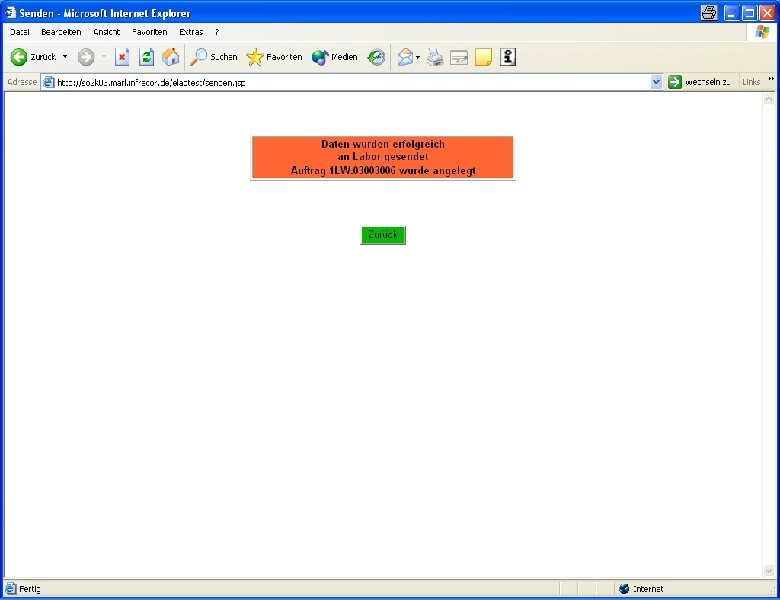Image resolution: width=780 pixels, height=600 pixels.
Task: Click 'Daten wurden erfolgreich' message text
Action: tap(383, 144)
